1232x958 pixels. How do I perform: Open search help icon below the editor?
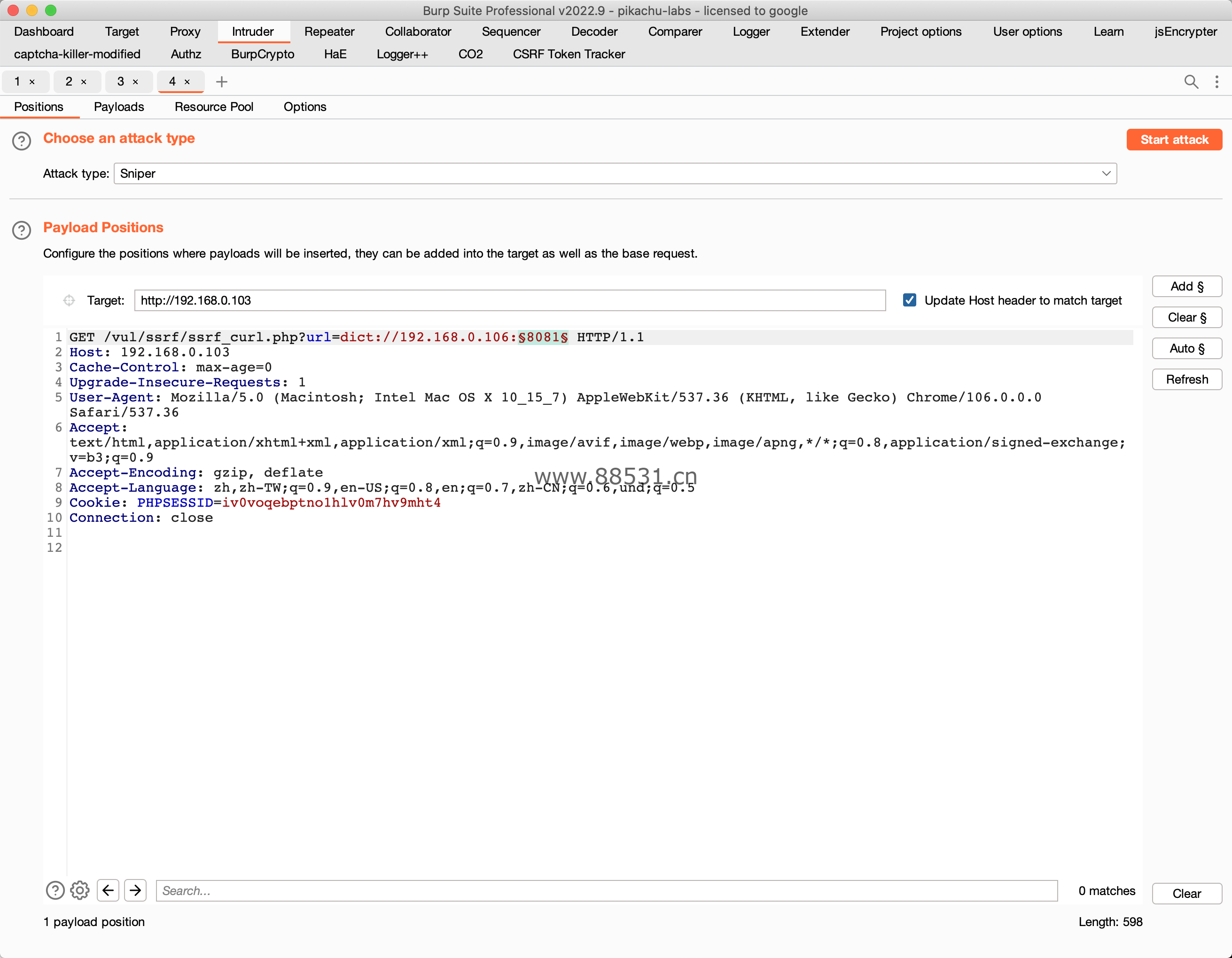pos(55,890)
